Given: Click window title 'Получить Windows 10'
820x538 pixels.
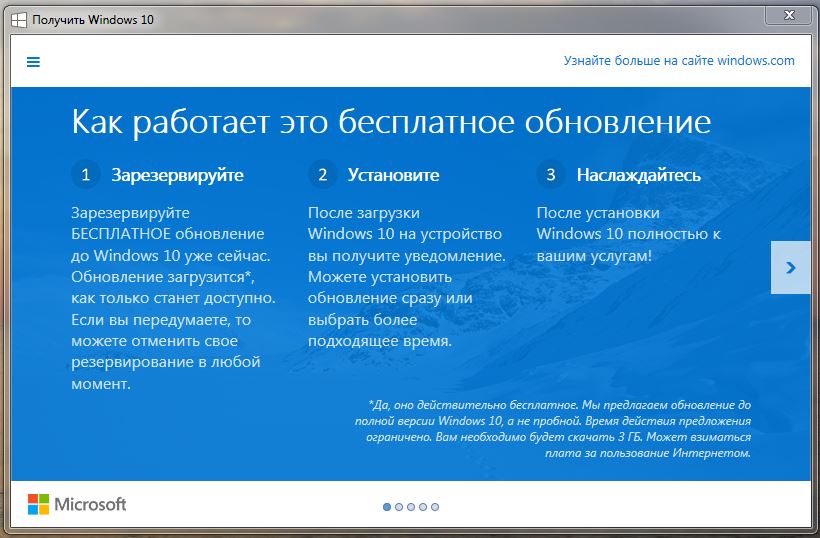Looking at the screenshot, I should tap(93, 20).
